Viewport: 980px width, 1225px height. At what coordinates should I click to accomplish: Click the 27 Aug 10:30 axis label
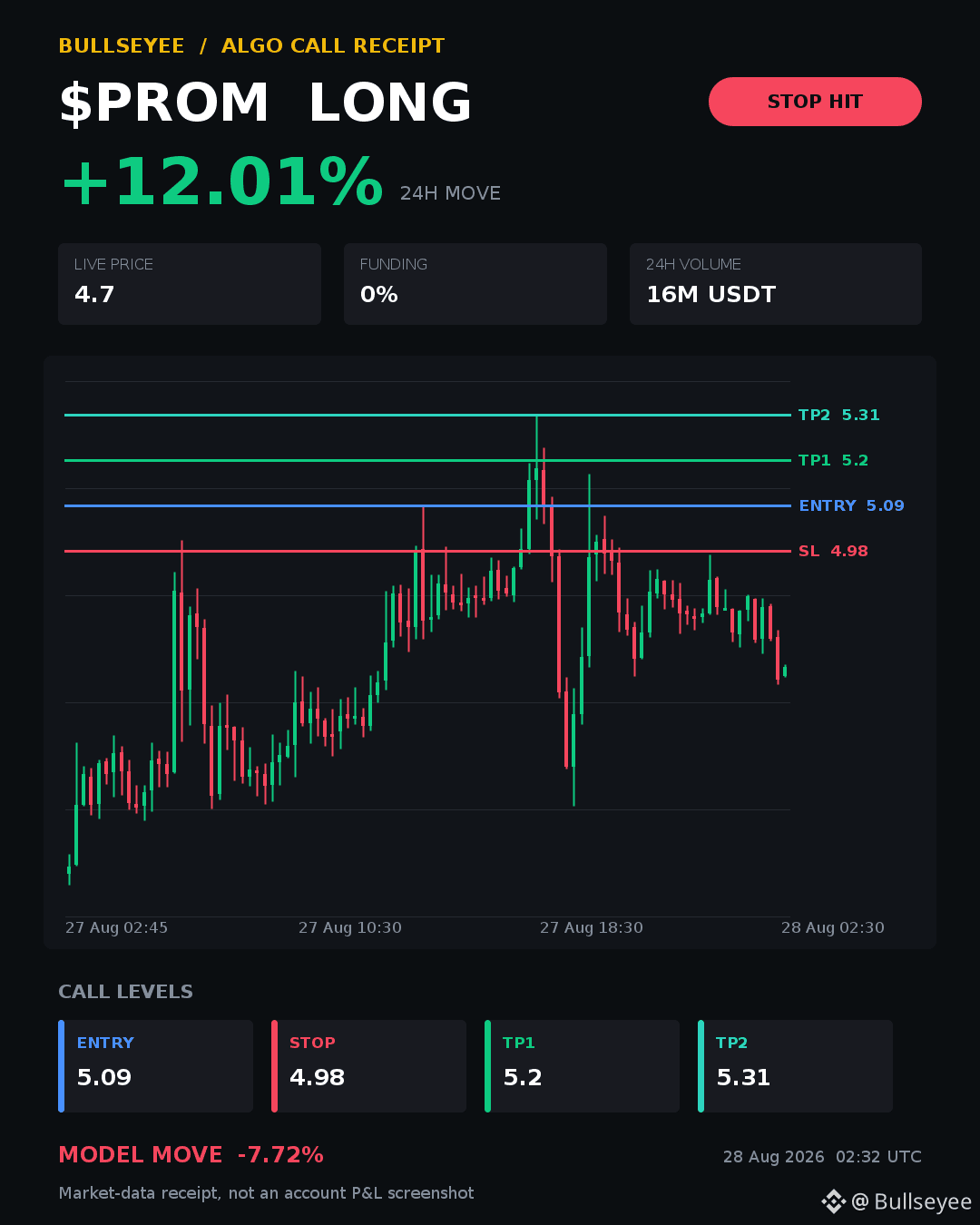pyautogui.click(x=350, y=927)
